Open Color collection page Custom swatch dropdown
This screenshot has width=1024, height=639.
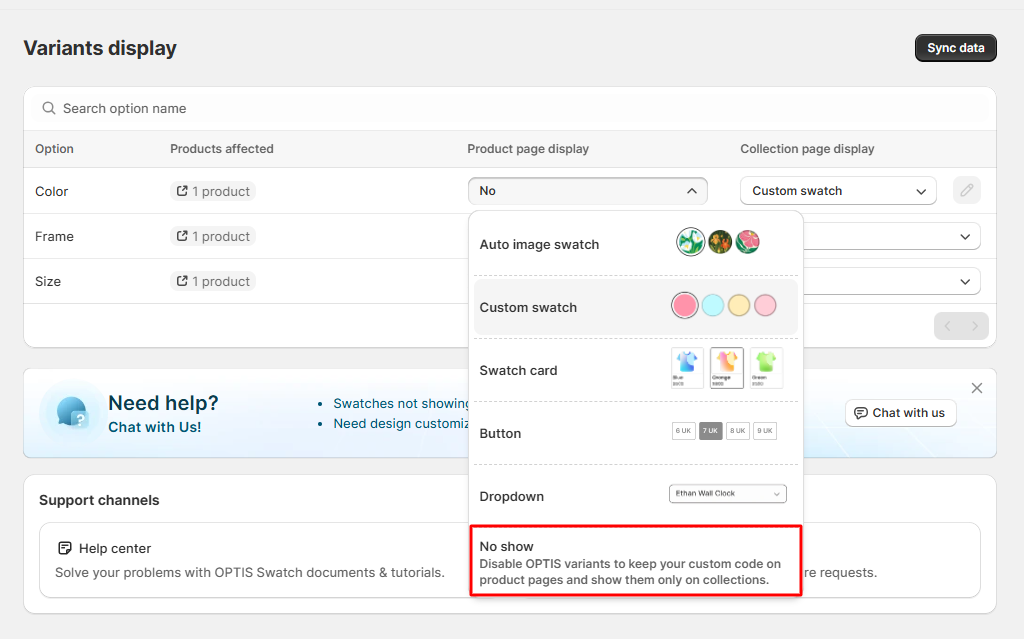click(x=838, y=191)
